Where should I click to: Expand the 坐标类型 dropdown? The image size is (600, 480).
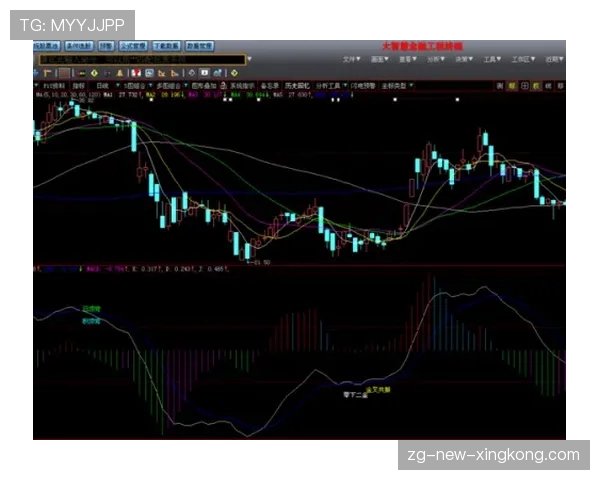pyautogui.click(x=411, y=86)
